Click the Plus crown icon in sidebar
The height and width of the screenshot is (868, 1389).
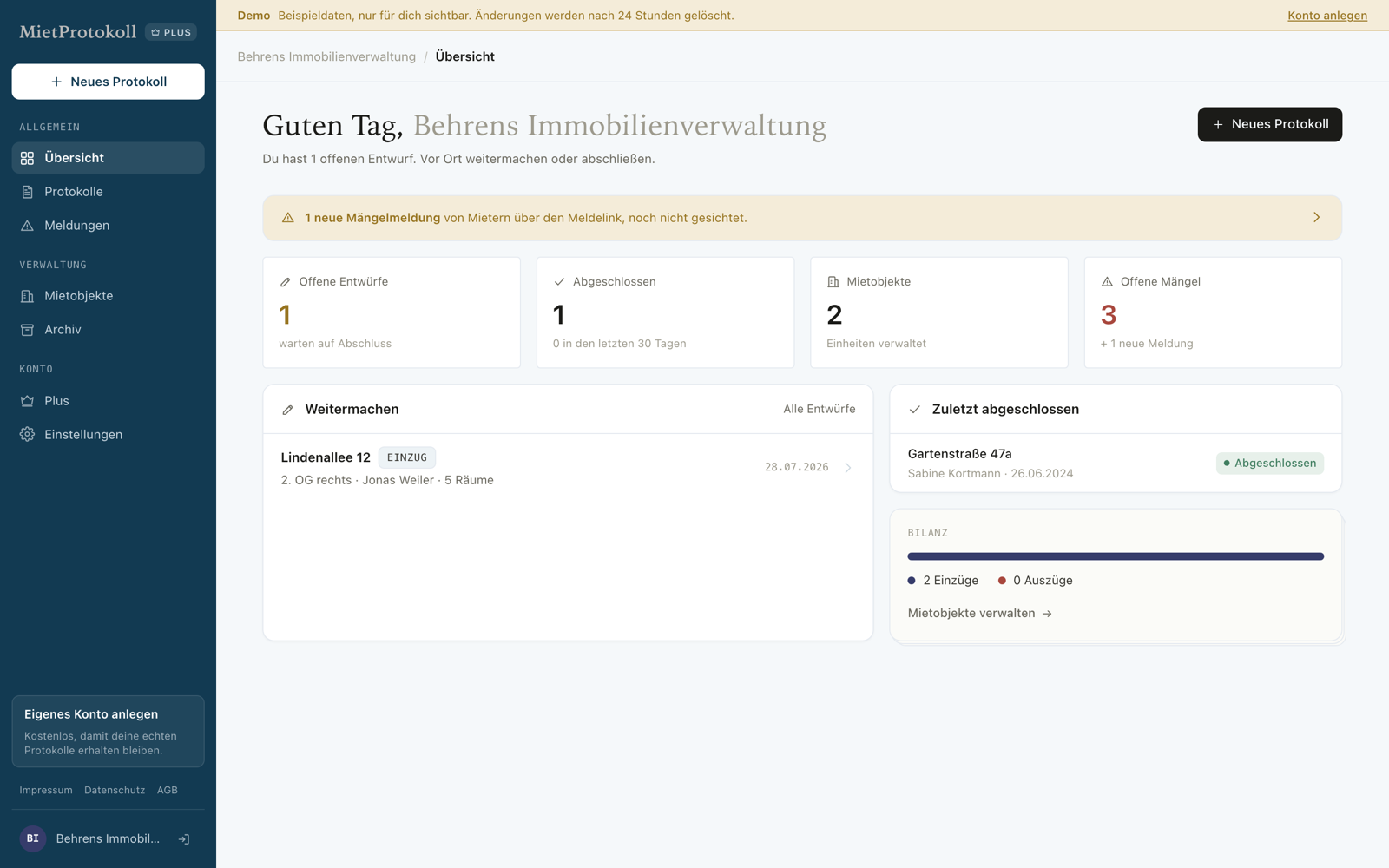28,401
